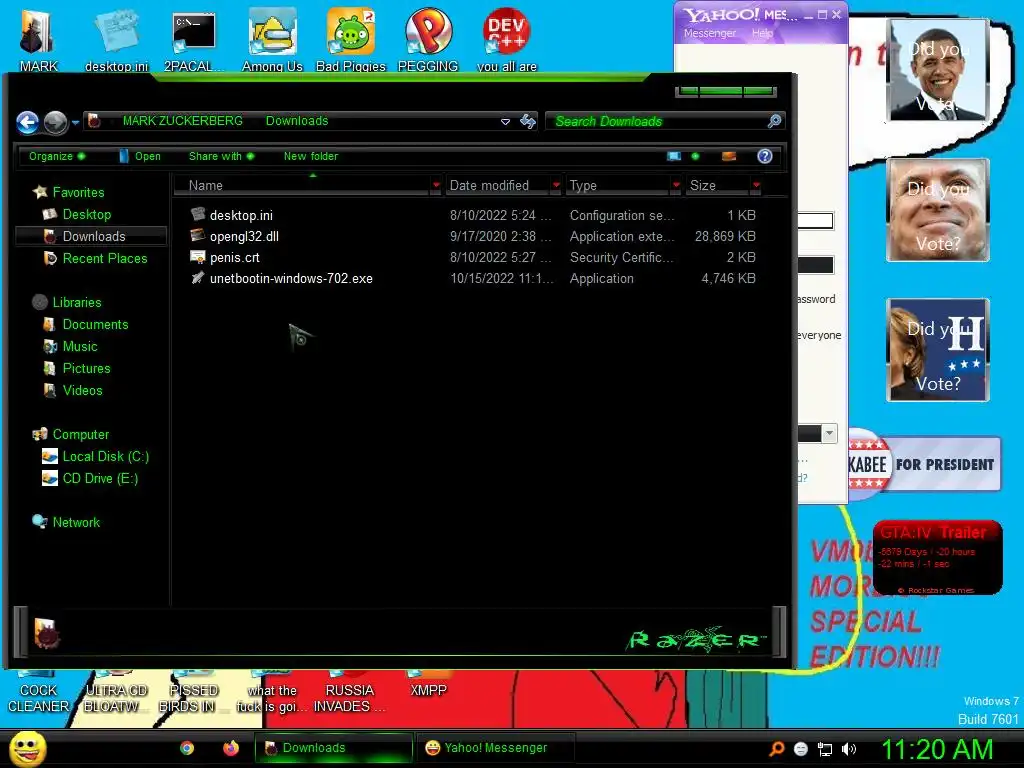The width and height of the screenshot is (1024, 768).
Task: Open the PEGGING desktop shortcut
Action: (x=428, y=39)
